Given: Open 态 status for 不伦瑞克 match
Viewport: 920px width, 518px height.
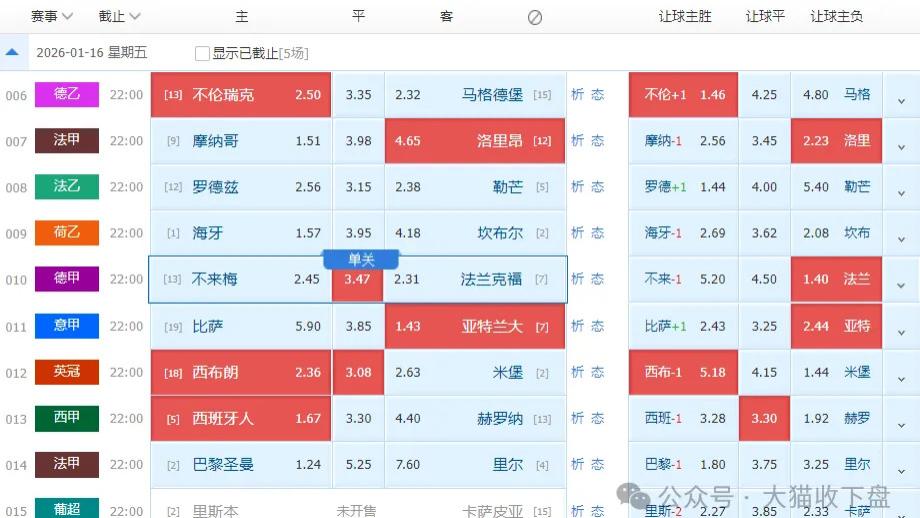Looking at the screenshot, I should [597, 94].
